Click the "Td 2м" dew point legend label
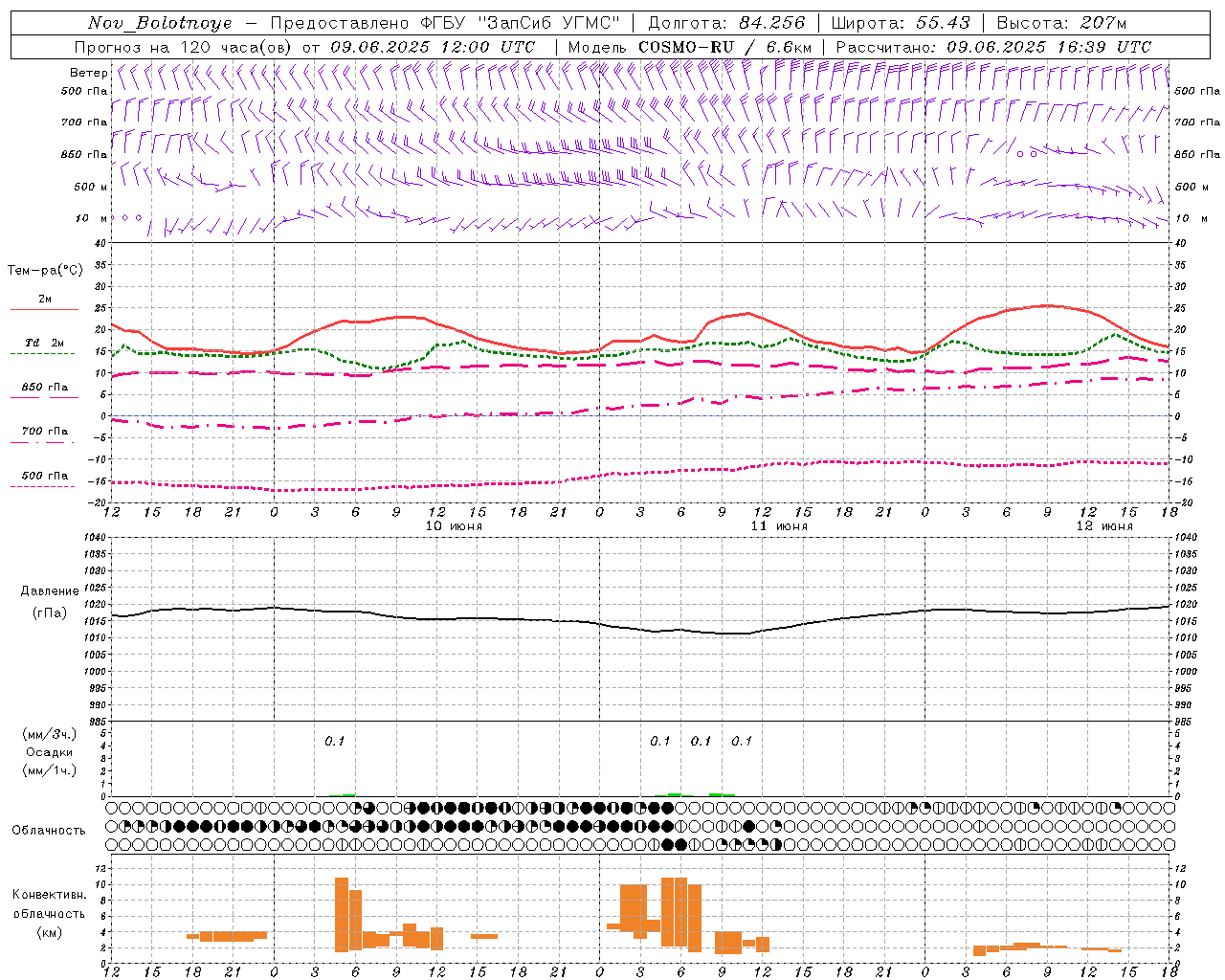Screen dimensions: 1225x980 coord(45,343)
